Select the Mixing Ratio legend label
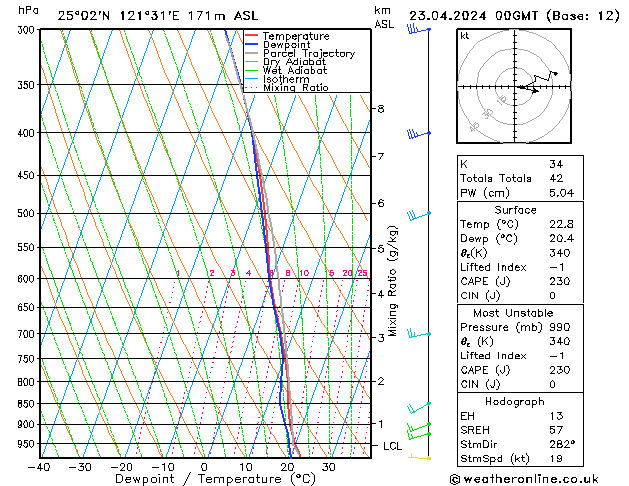 [x=296, y=87]
